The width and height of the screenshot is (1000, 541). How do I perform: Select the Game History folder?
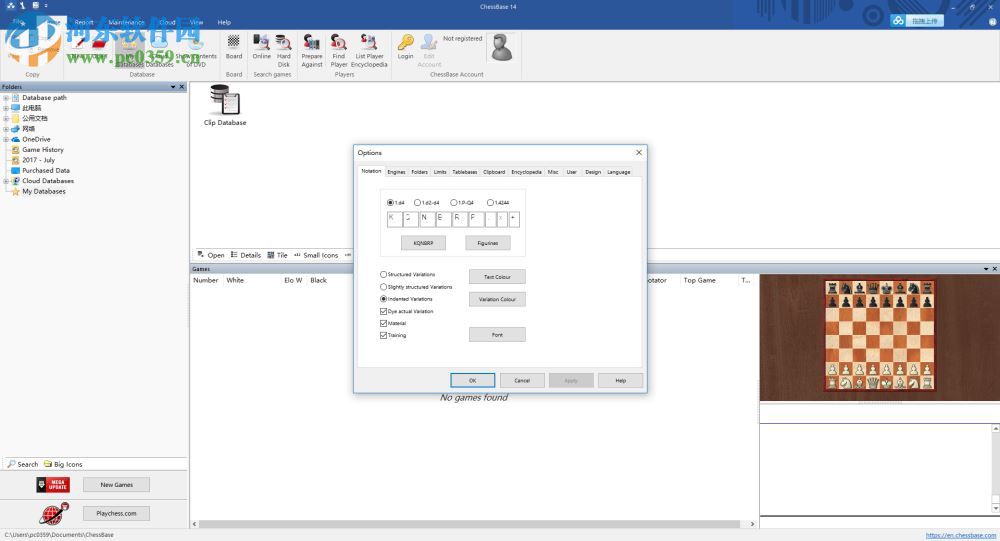pyautogui.click(x=43, y=149)
